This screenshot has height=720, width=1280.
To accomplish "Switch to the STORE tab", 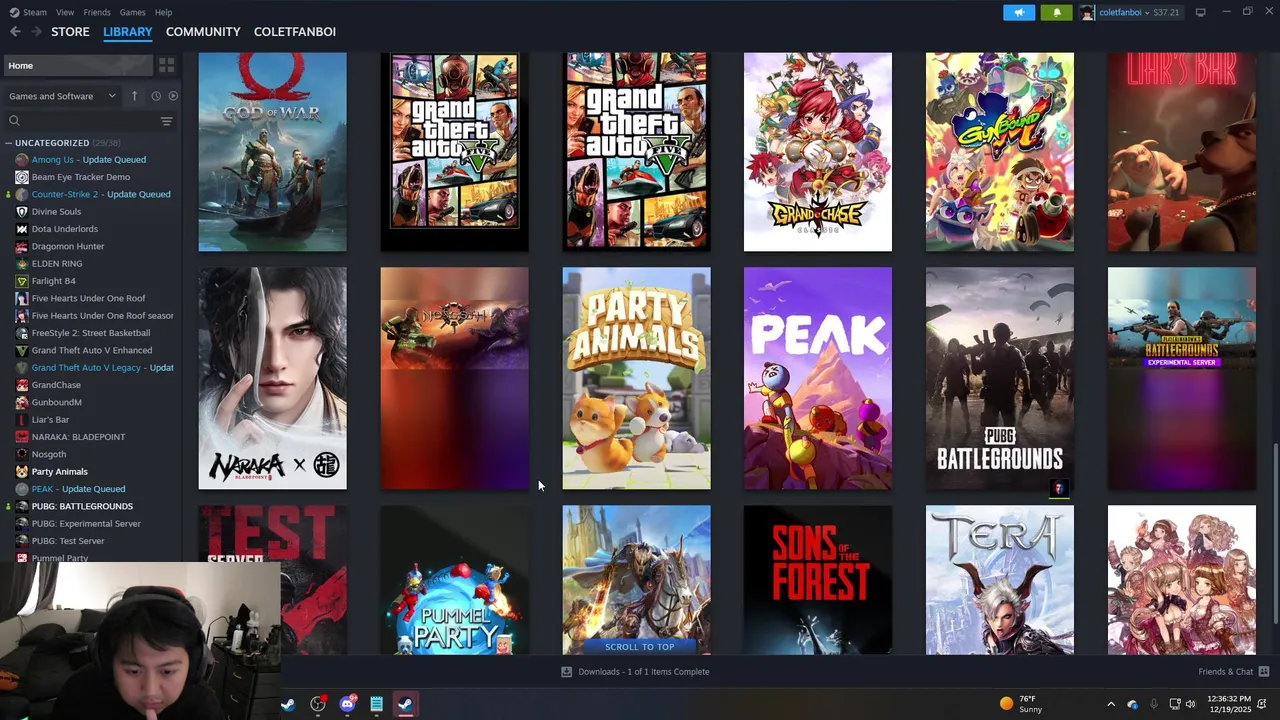I will pos(70,32).
